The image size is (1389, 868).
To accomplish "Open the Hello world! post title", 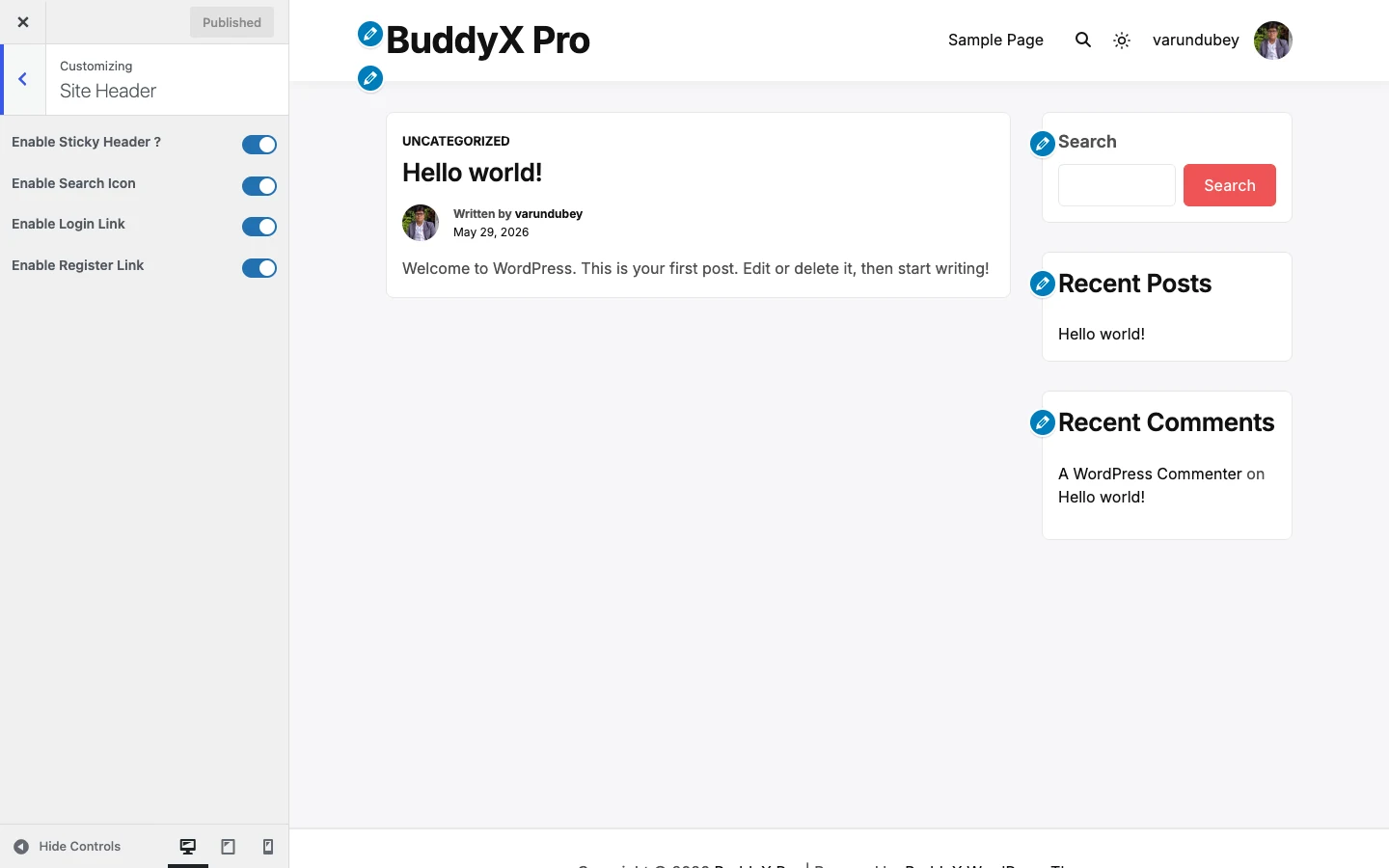I will pos(473,173).
